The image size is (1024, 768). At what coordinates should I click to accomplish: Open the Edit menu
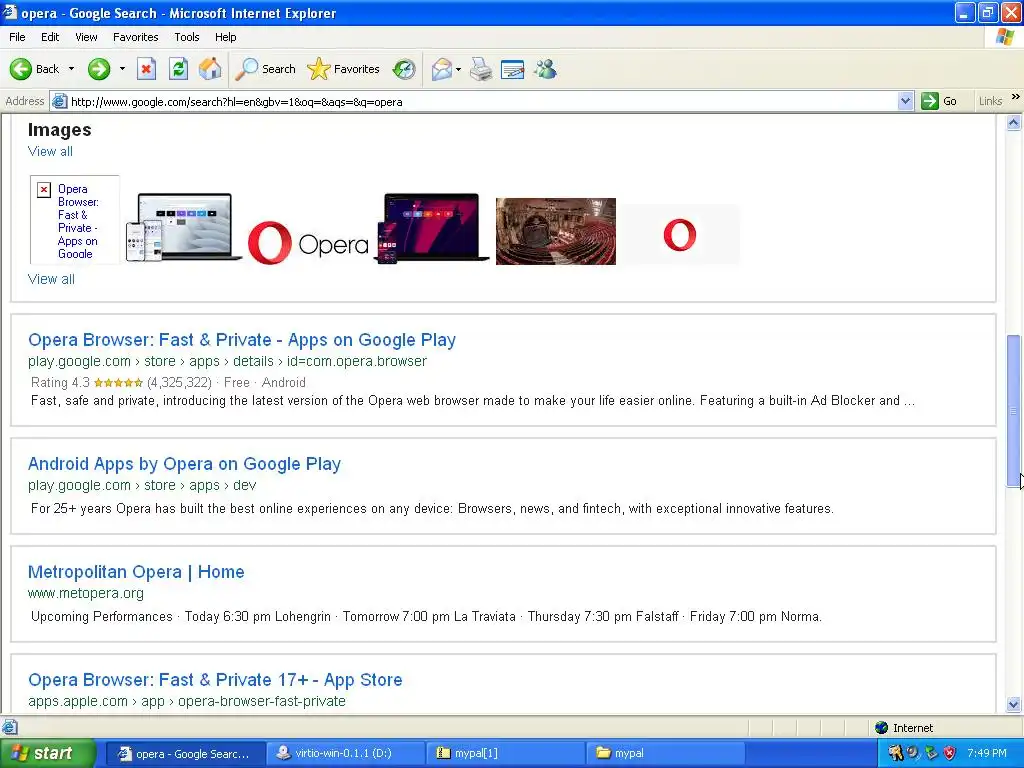tap(50, 37)
